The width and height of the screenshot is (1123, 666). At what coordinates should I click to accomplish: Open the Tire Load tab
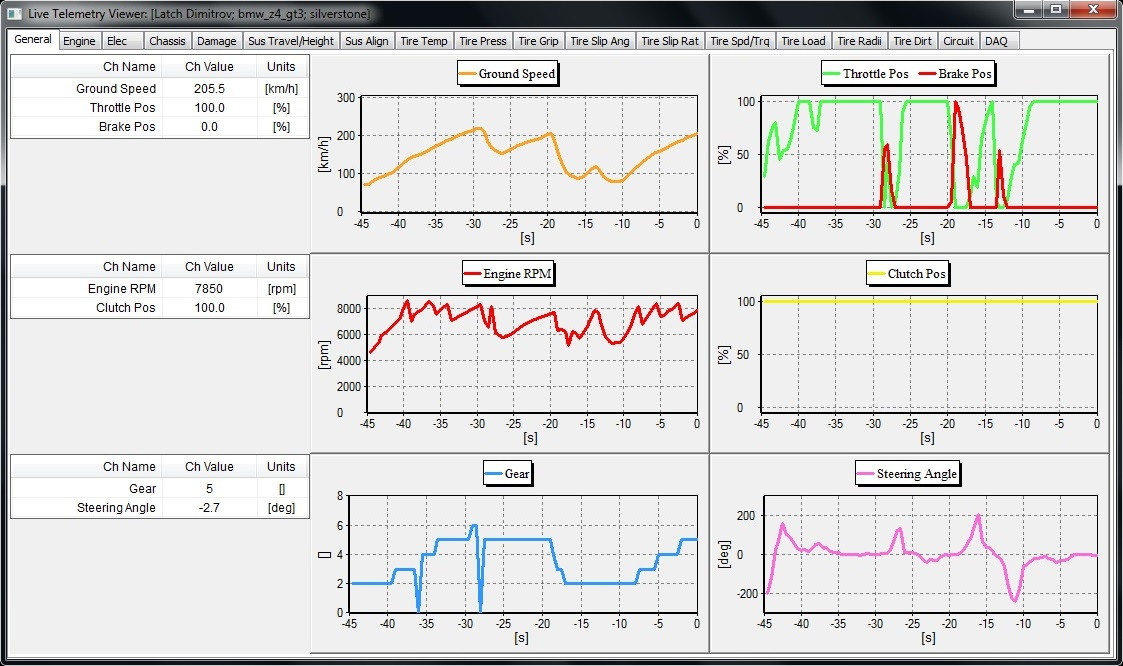[x=804, y=41]
